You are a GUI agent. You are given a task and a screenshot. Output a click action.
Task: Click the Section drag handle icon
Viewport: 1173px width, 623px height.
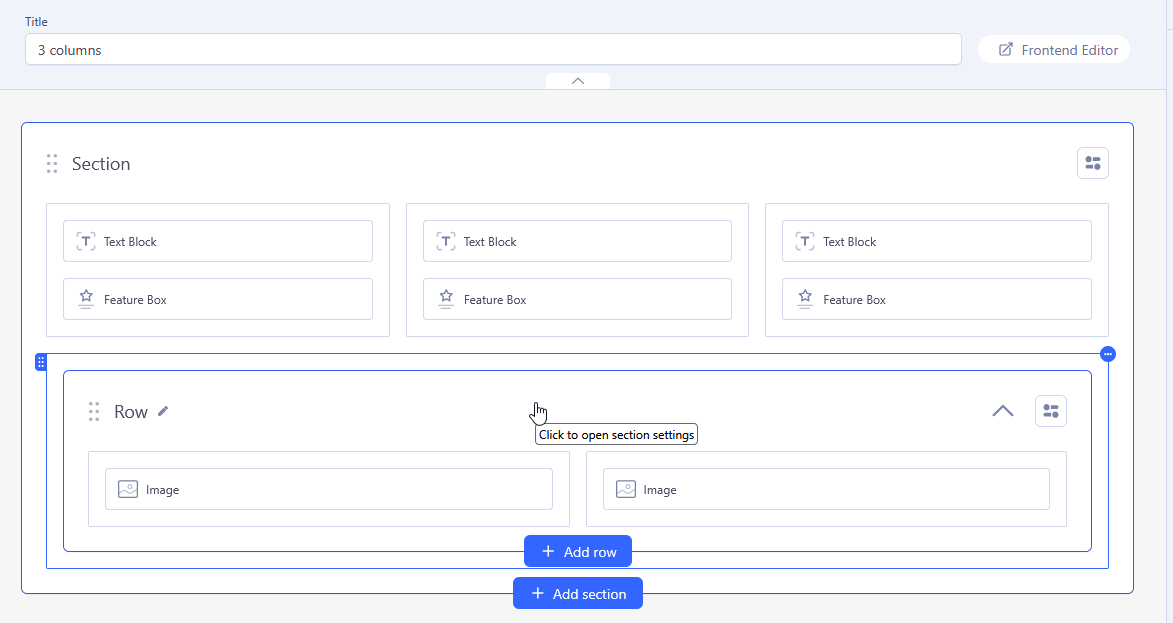pos(52,164)
